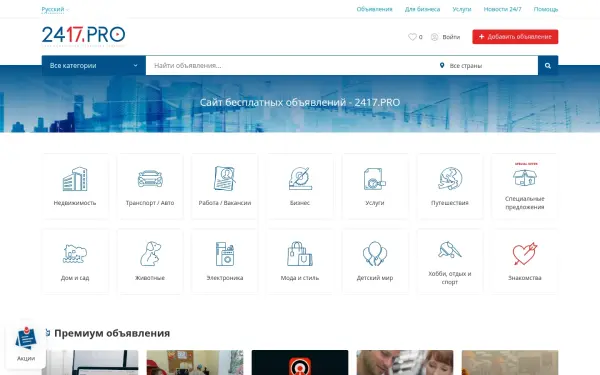The height and width of the screenshot is (375, 600).
Task: Click the user profile icon beside Войти
Action: click(x=434, y=37)
